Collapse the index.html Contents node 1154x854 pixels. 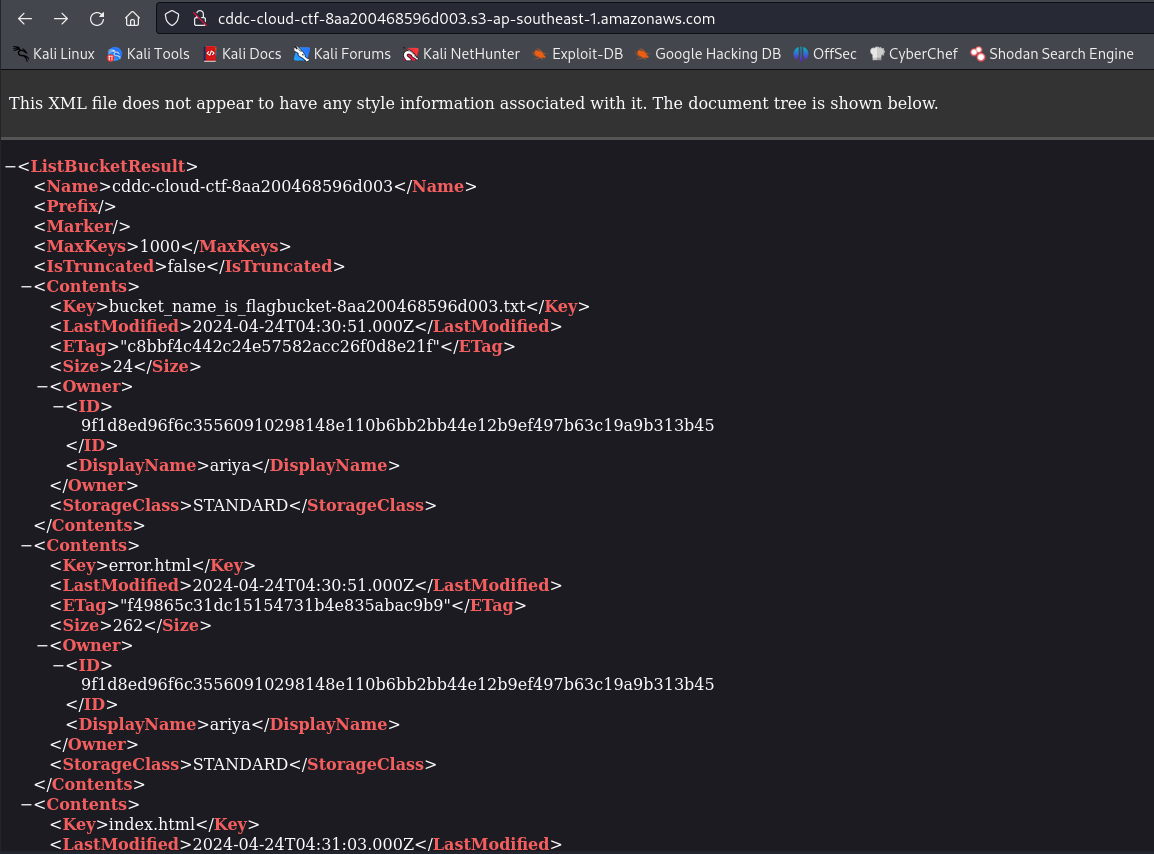[26, 805]
